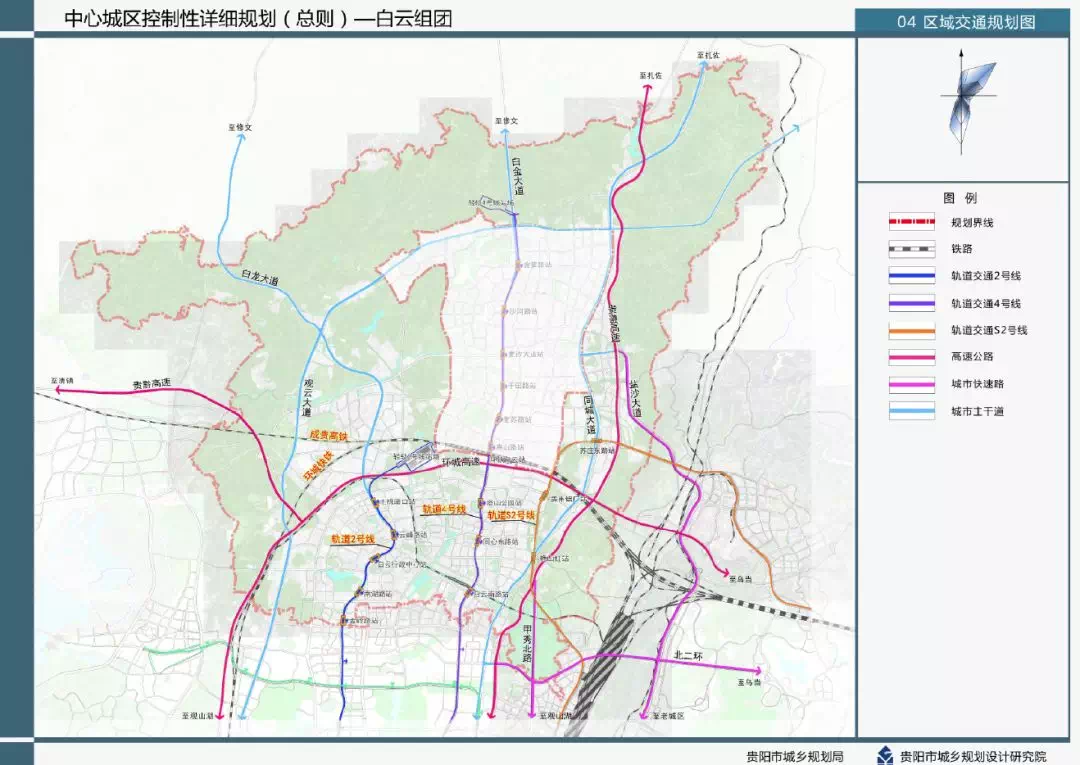This screenshot has height=765, width=1080.
Task: Select the 白云南路站 station marker on Line 4
Action: 470,593
